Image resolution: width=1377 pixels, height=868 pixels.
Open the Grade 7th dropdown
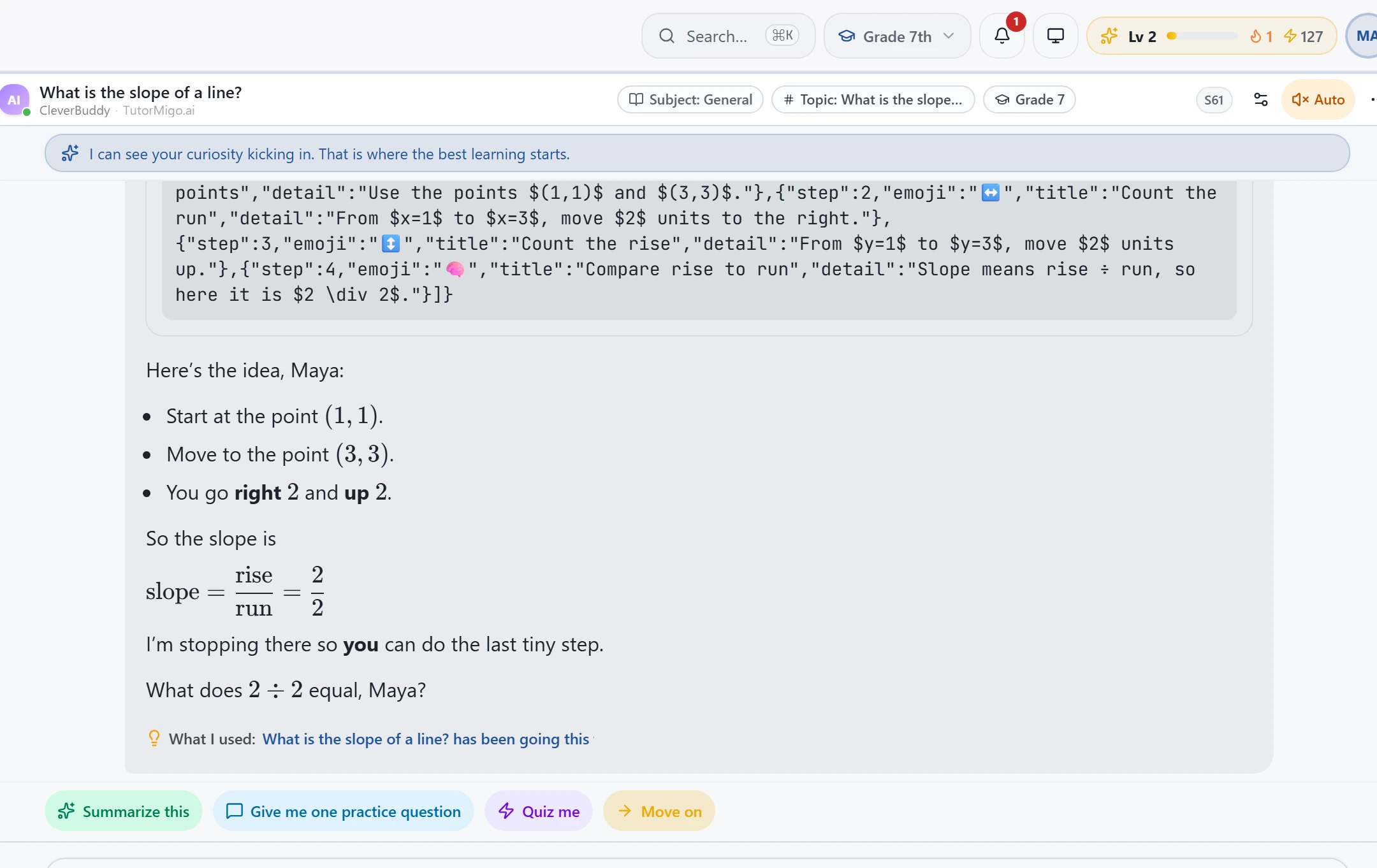point(897,36)
